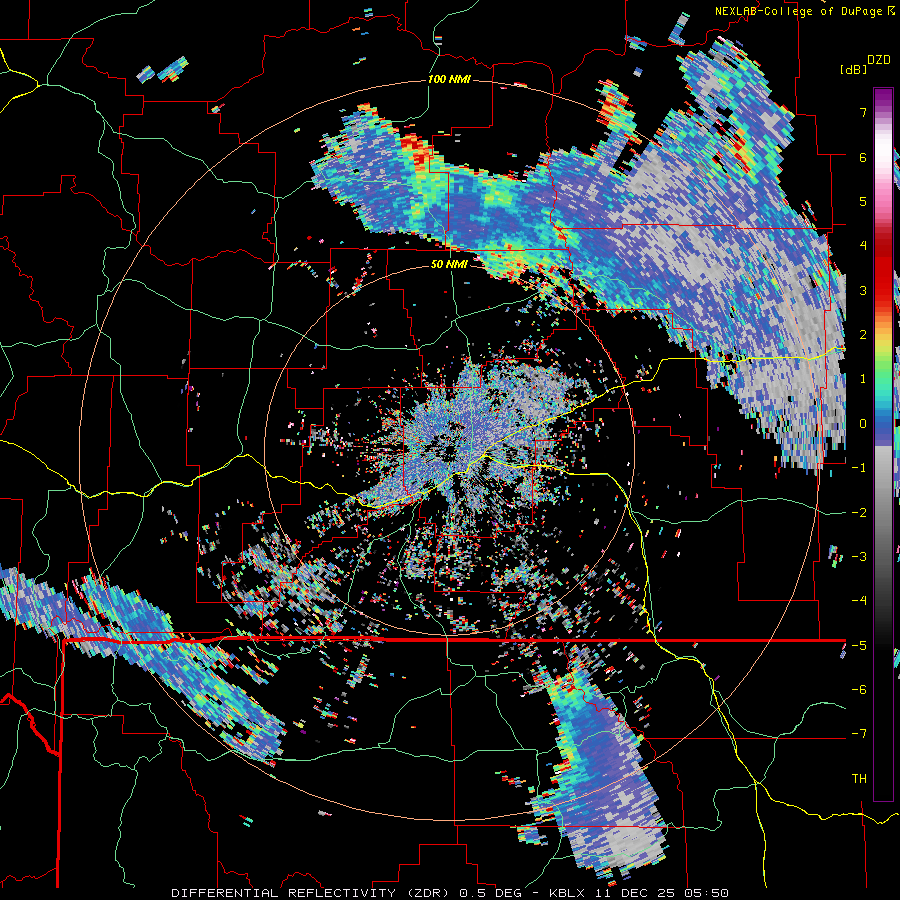Click the 0 value on the dB scale
The height and width of the screenshot is (900, 900).
(x=863, y=424)
